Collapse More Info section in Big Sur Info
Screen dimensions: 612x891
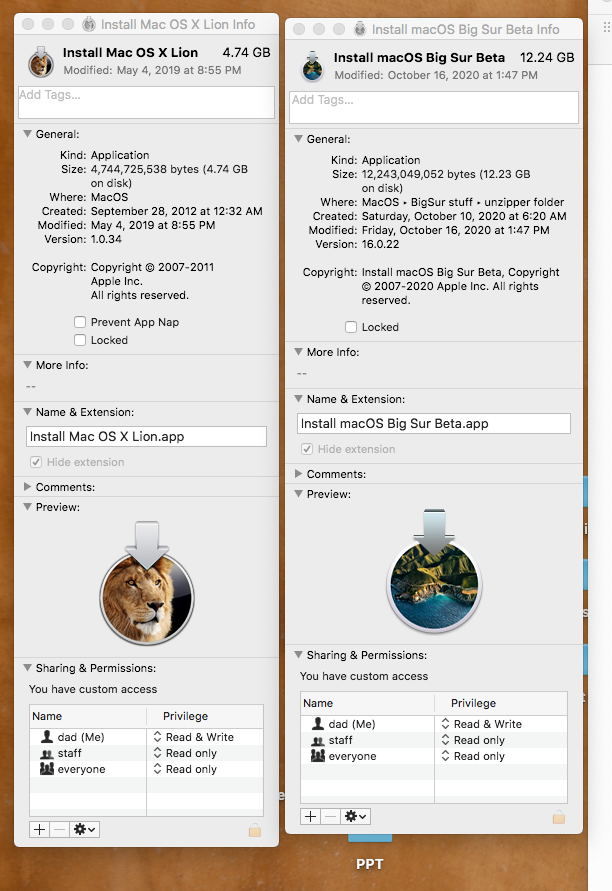coord(298,352)
